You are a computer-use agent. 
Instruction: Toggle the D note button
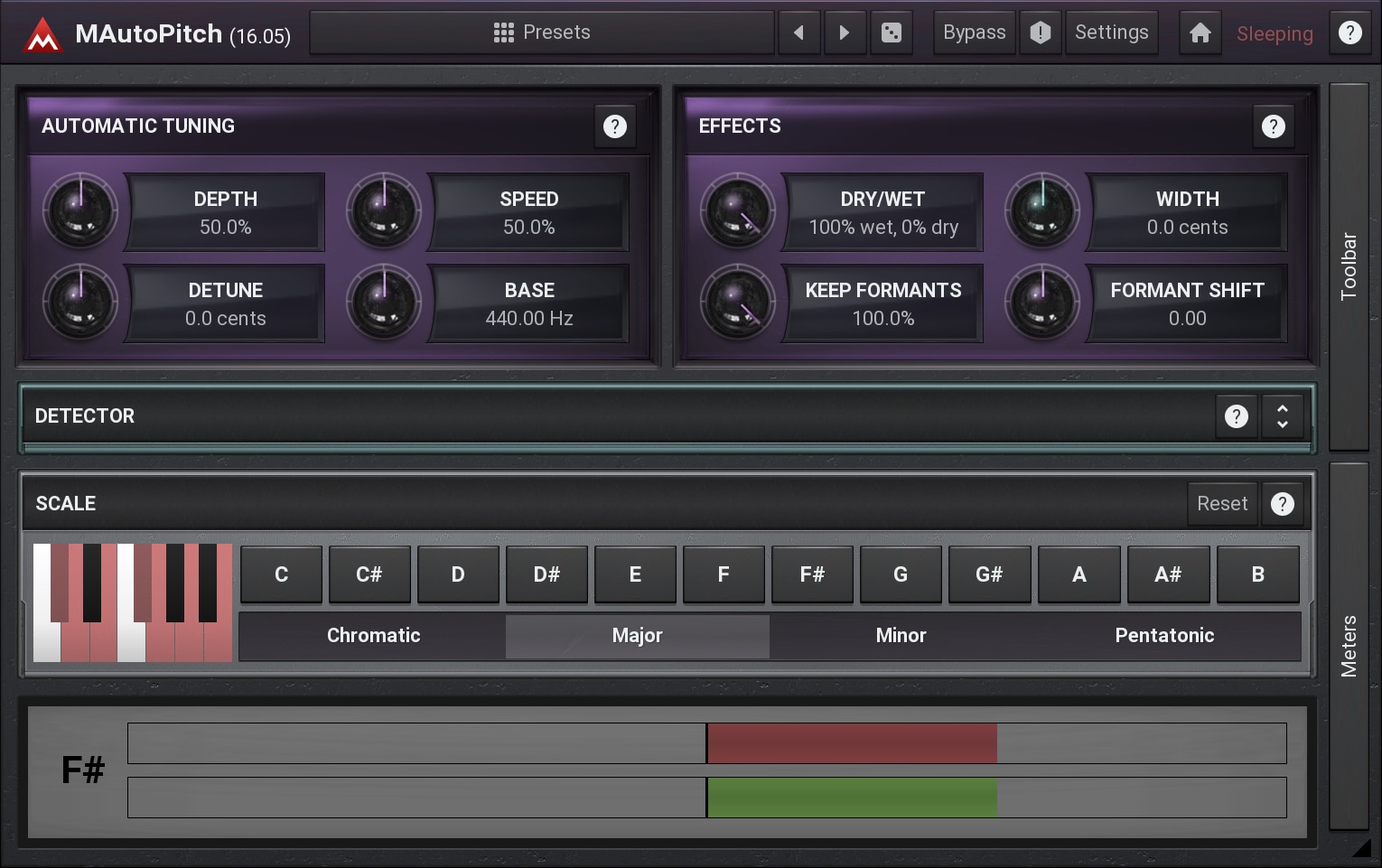coord(458,574)
